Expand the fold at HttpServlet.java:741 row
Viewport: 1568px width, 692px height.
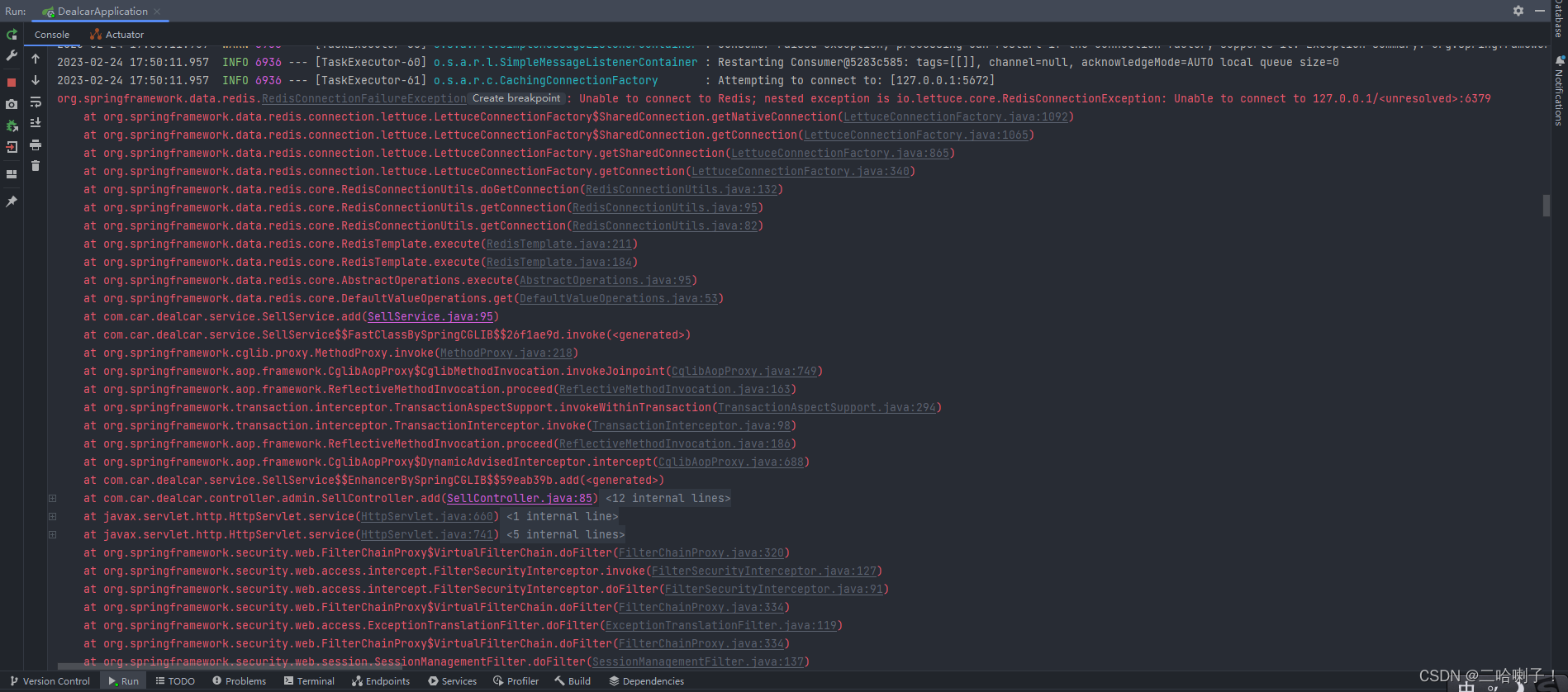[x=52, y=535]
